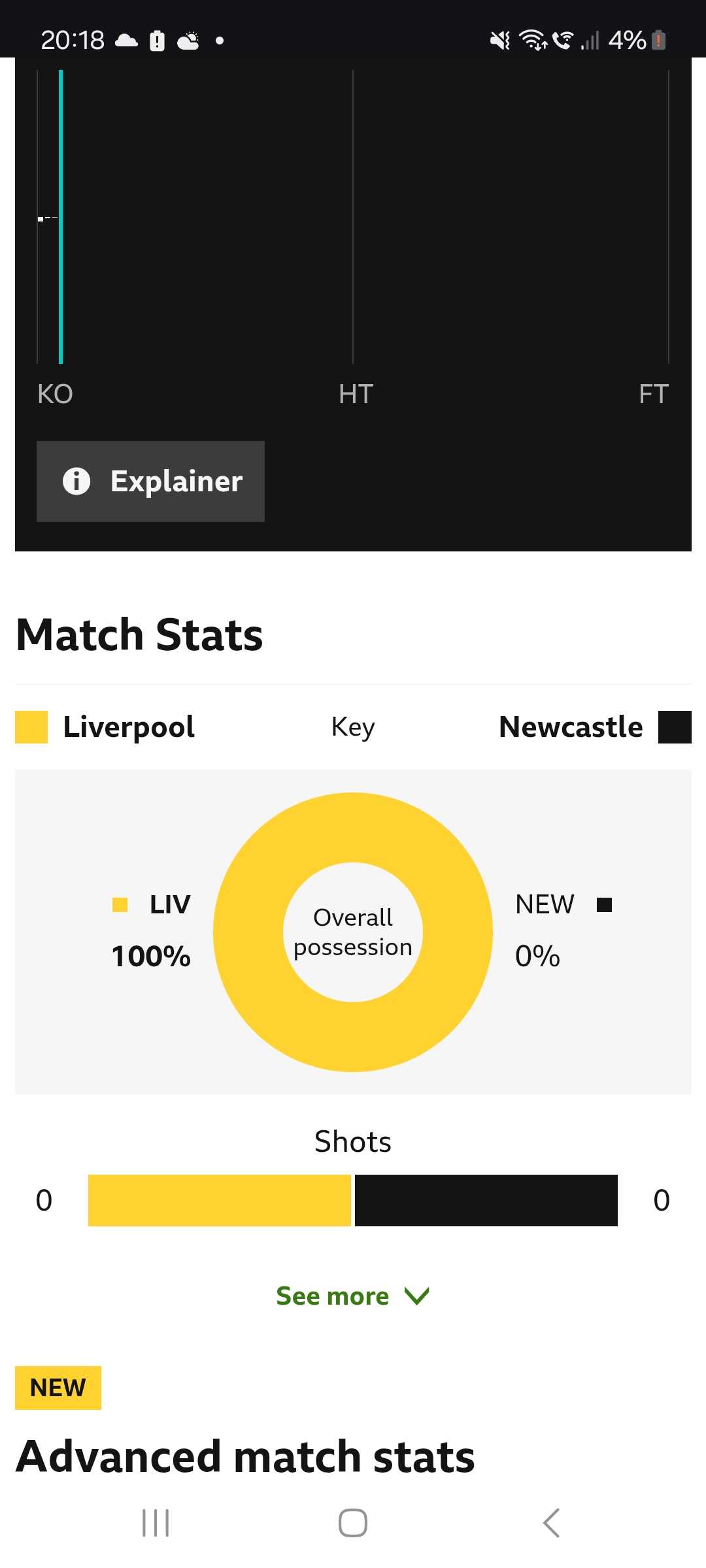This screenshot has width=706, height=1568.
Task: Tap the small black NEW legend square
Action: coord(605,905)
